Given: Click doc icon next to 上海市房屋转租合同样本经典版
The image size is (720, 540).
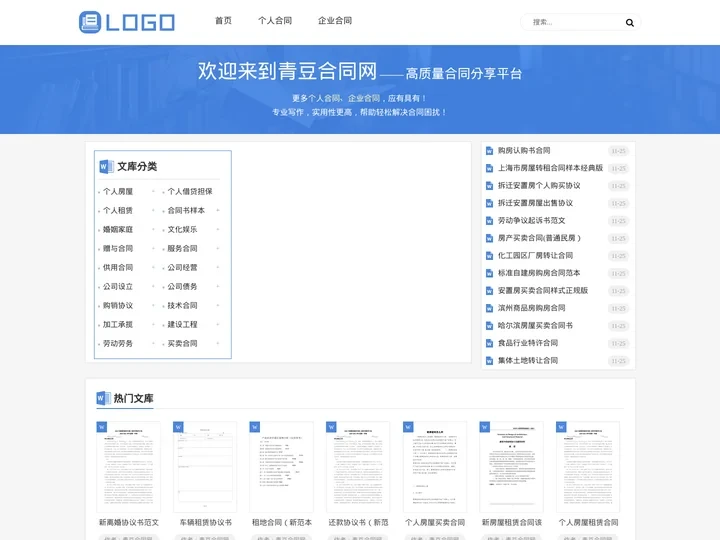Looking at the screenshot, I should [489, 169].
